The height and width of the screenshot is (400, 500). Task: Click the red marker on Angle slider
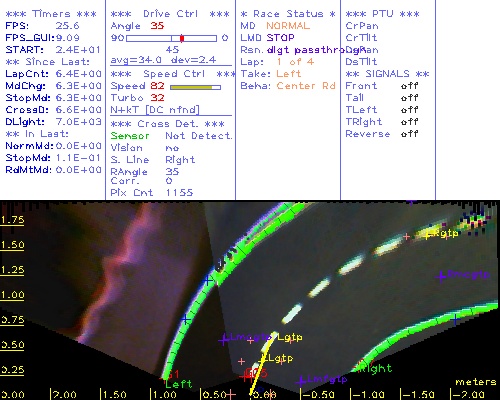(x=182, y=38)
